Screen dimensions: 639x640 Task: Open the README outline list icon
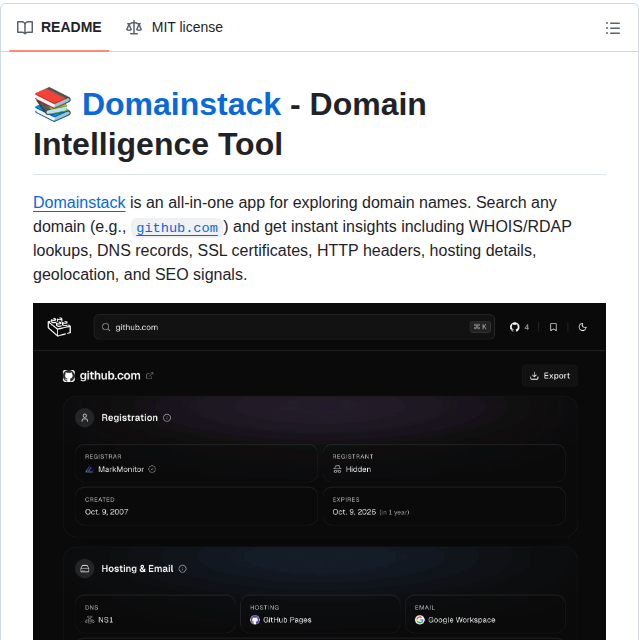612,28
